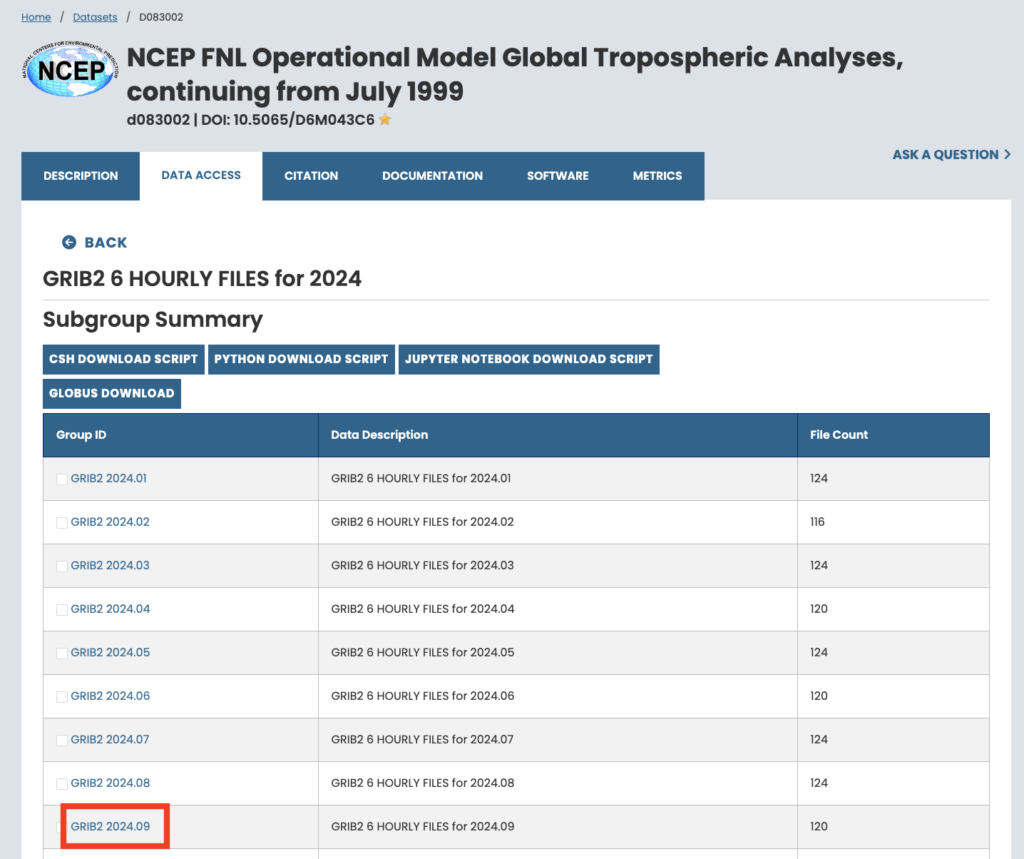This screenshot has height=859, width=1024.
Task: Open the GRIB2 2024.02 group link
Action: [110, 522]
